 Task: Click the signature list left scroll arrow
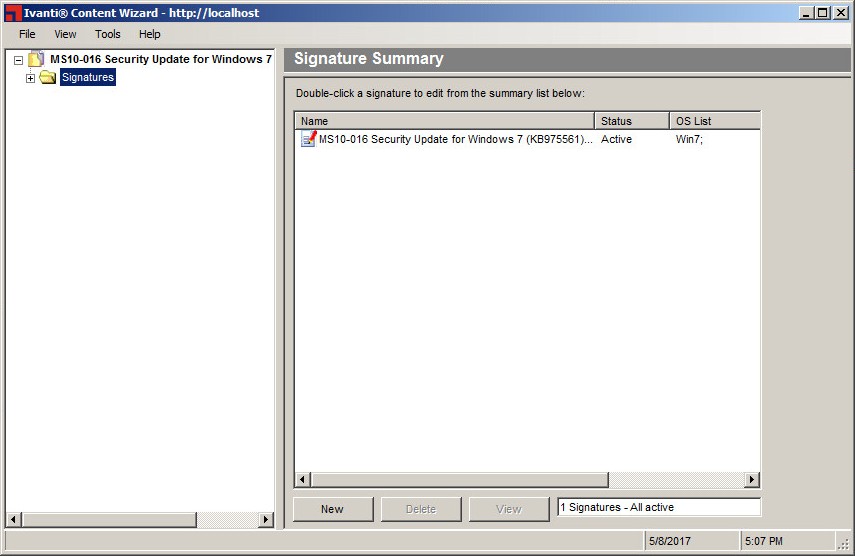(x=303, y=480)
